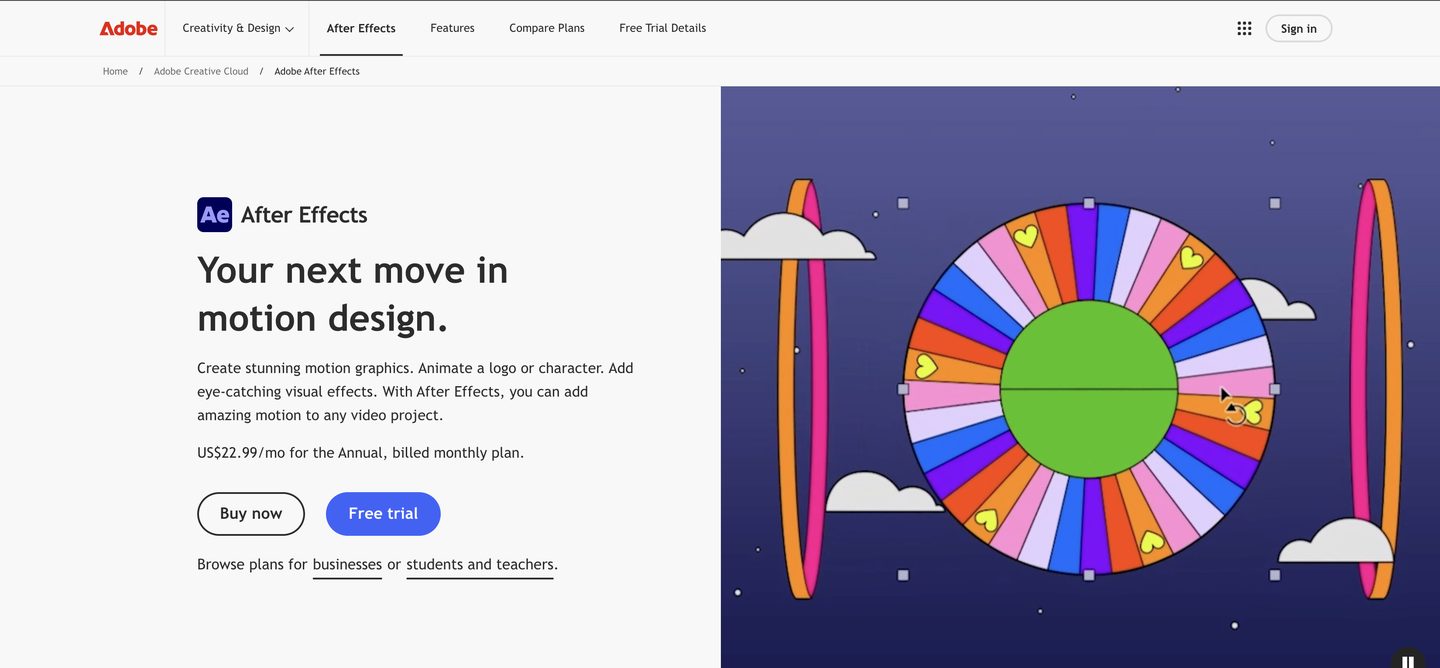This screenshot has height=668, width=1440.
Task: Expand the Creativity & Design menu
Action: click(238, 28)
